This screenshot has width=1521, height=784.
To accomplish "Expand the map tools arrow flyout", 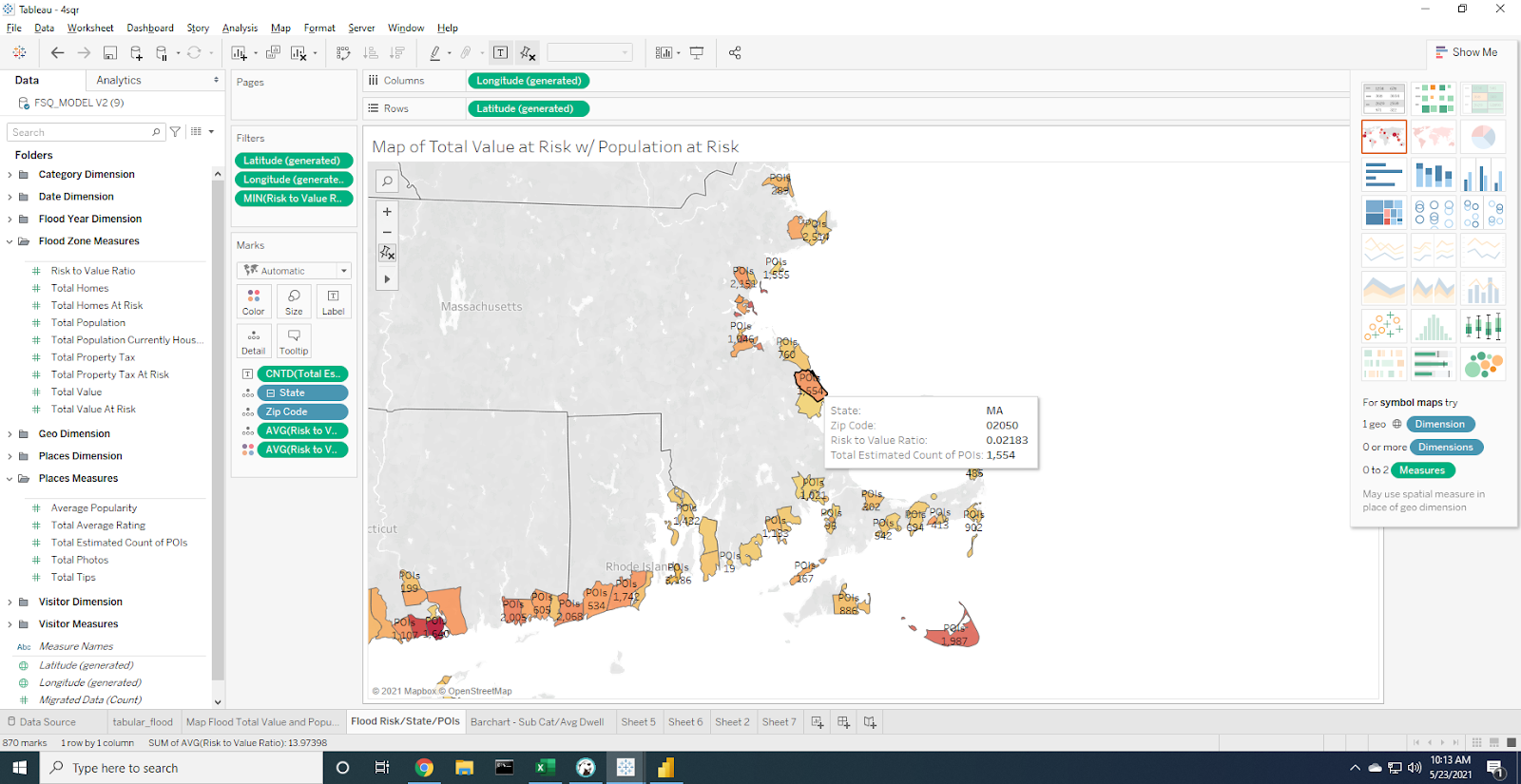I will coord(387,279).
